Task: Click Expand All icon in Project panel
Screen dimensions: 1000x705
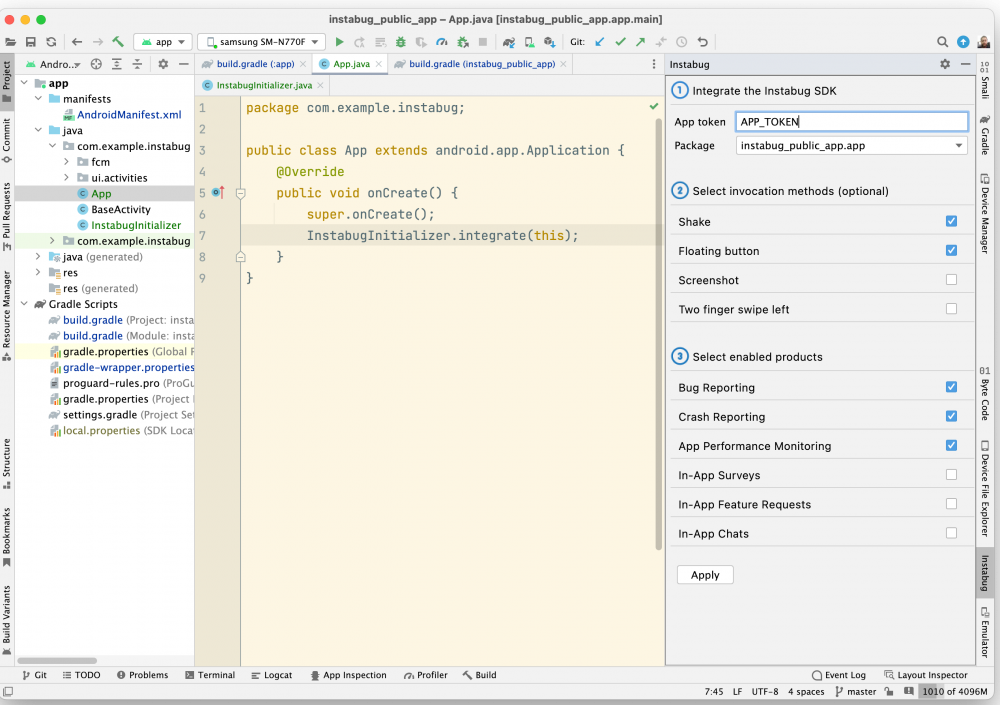Action: pyautogui.click(x=117, y=64)
